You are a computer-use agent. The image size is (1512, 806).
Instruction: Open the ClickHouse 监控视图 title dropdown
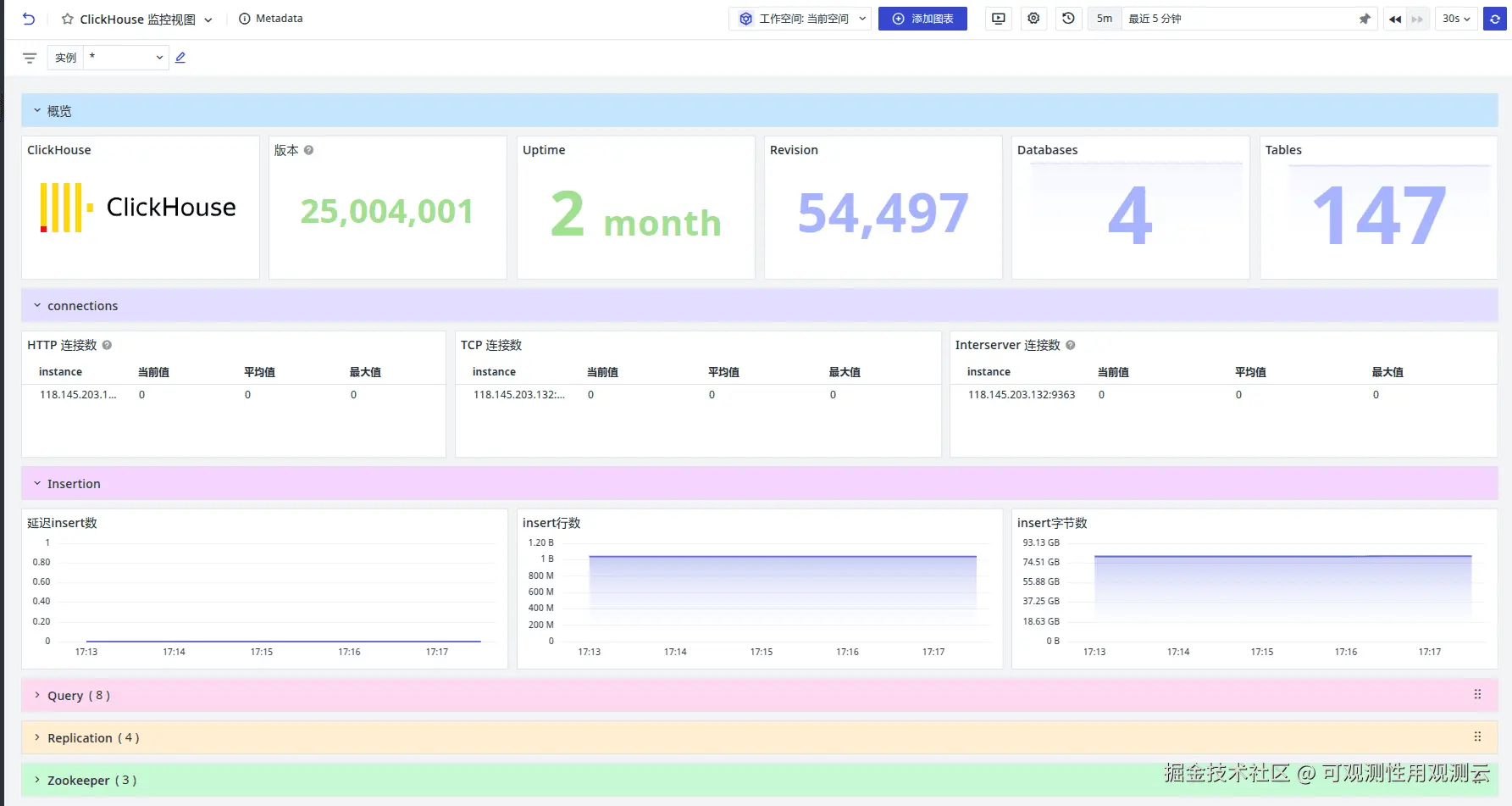208,19
